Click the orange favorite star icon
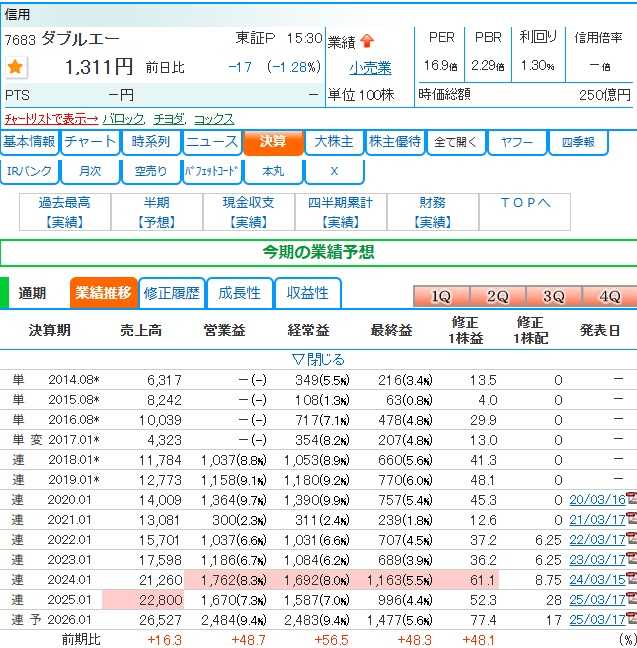The image size is (637, 648). (15, 67)
